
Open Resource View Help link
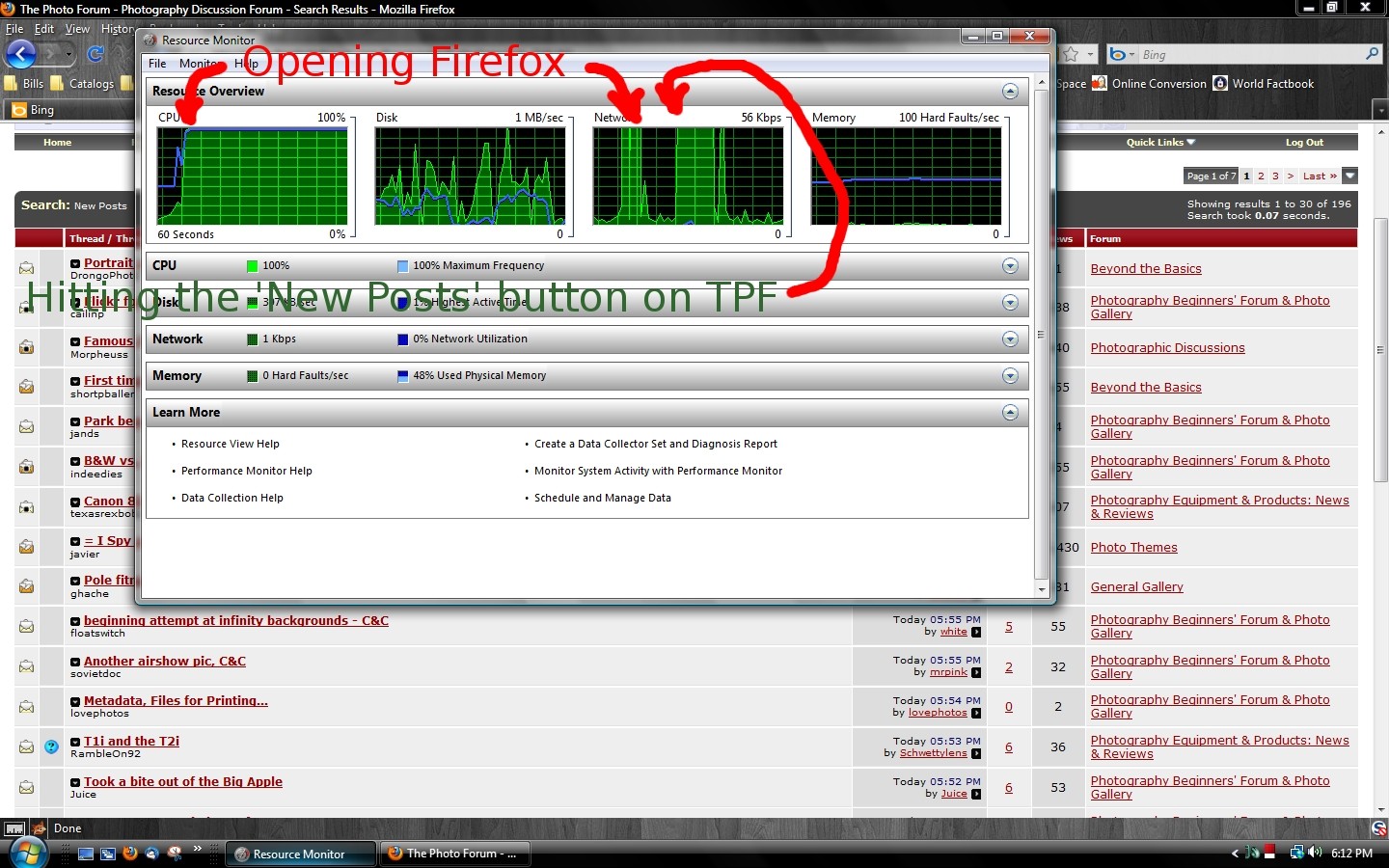[231, 445]
